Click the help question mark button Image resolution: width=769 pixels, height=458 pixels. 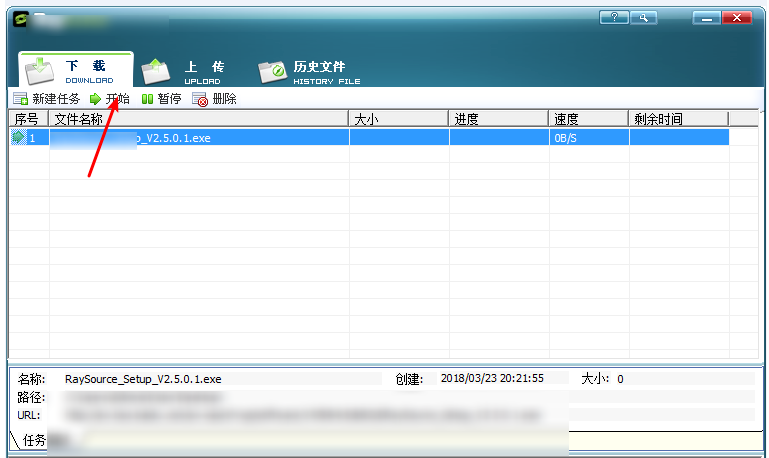tap(614, 18)
